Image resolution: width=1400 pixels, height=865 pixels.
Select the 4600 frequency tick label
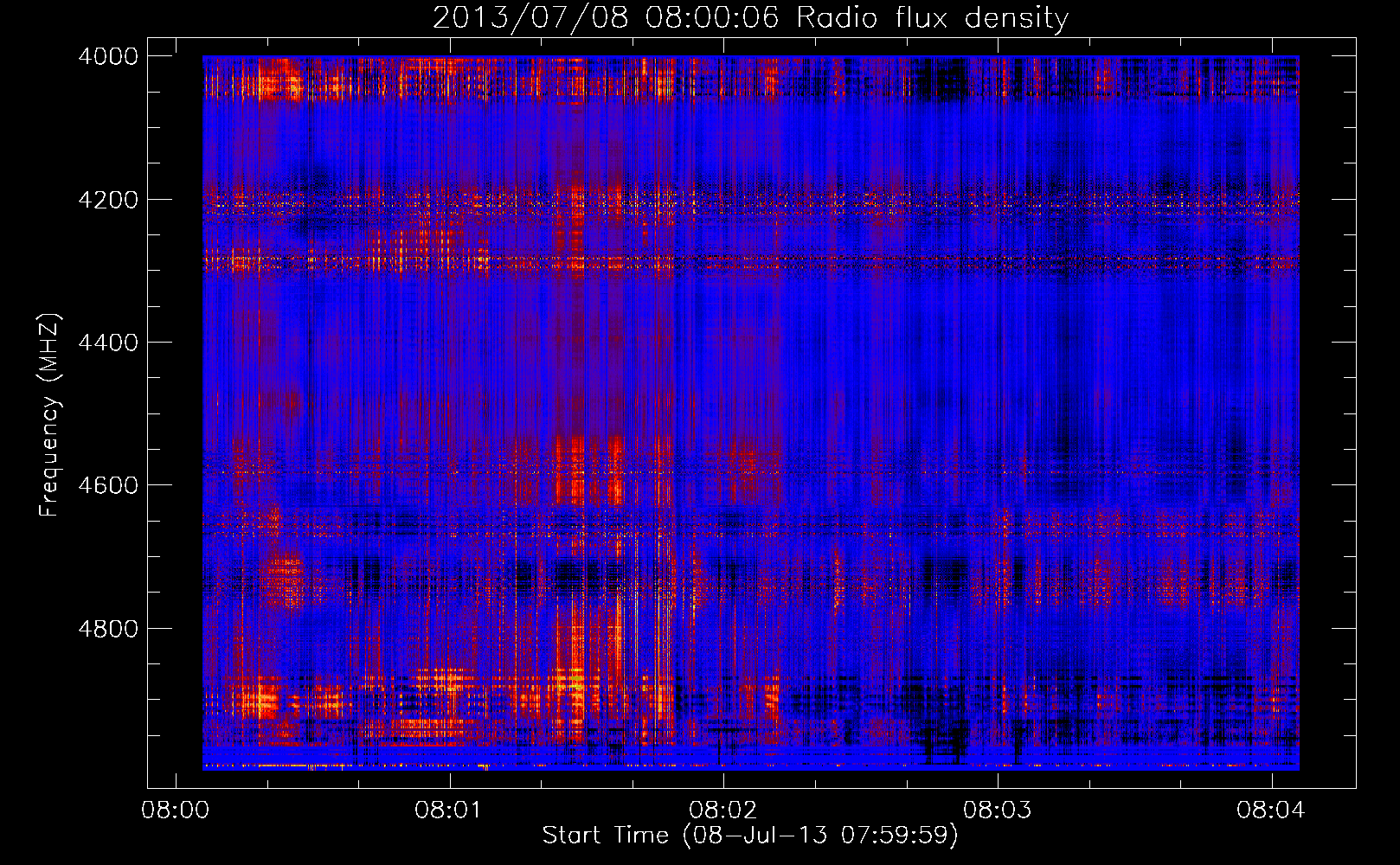(108, 485)
